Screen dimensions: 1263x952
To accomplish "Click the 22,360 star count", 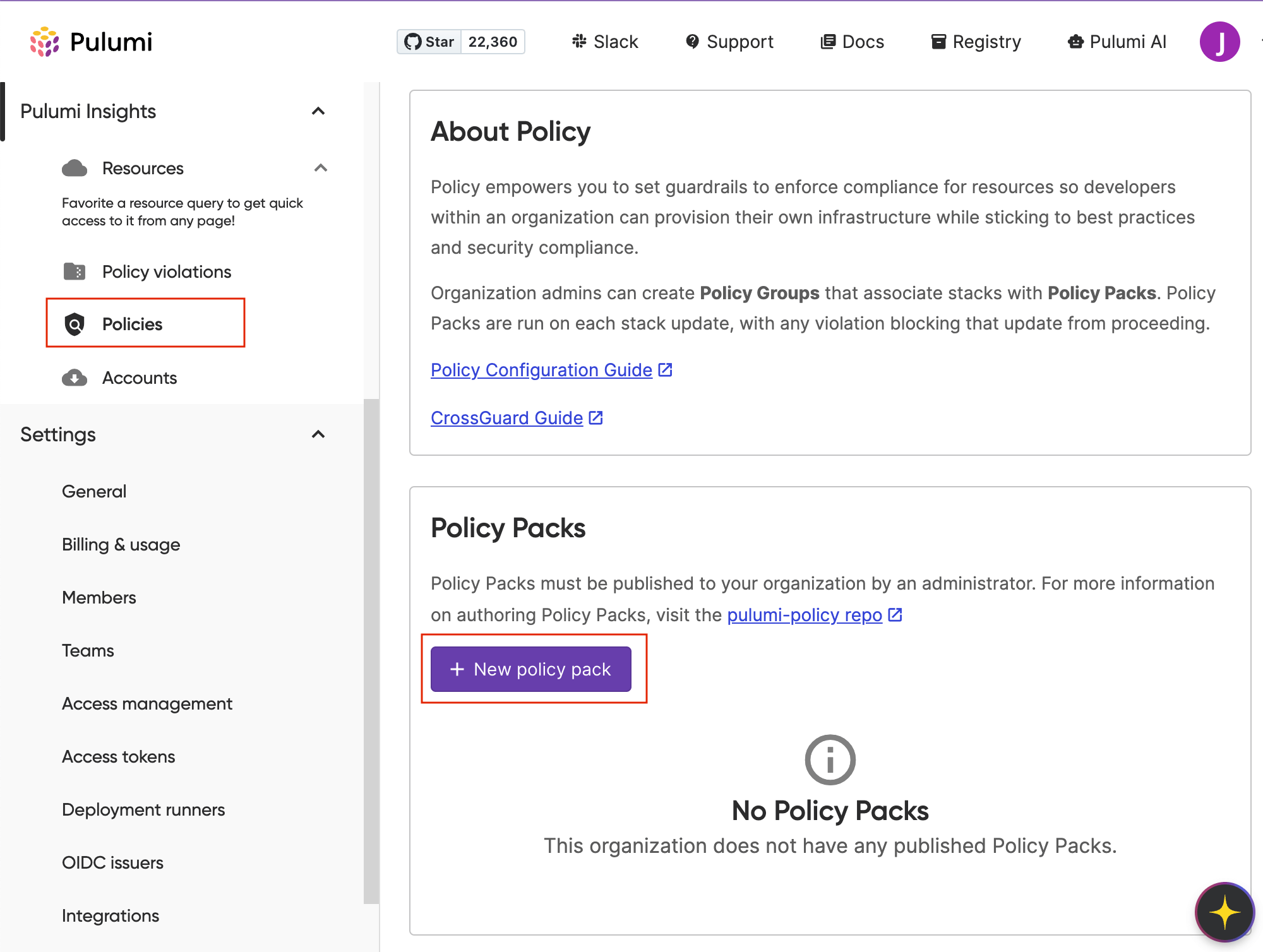I will coord(492,42).
